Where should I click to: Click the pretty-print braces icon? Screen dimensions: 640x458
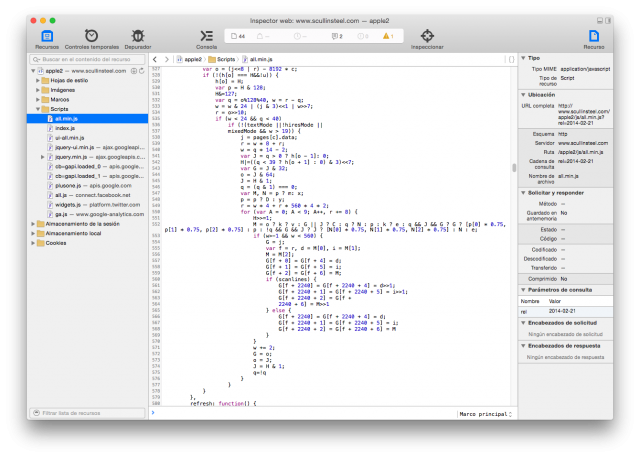(x=510, y=60)
